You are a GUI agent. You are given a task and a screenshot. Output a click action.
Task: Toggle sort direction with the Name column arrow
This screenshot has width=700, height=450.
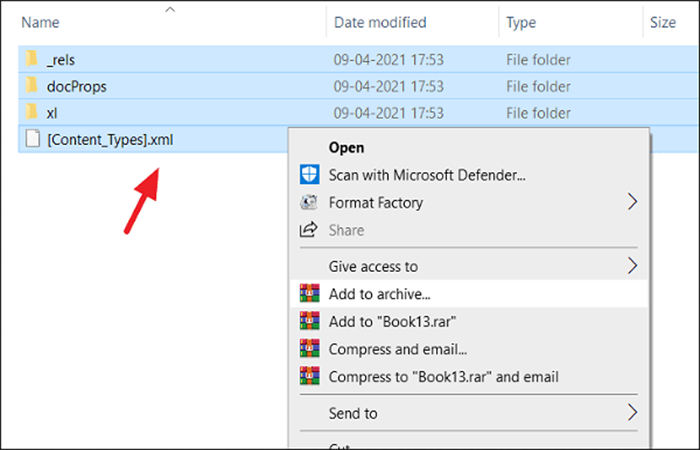[170, 9]
